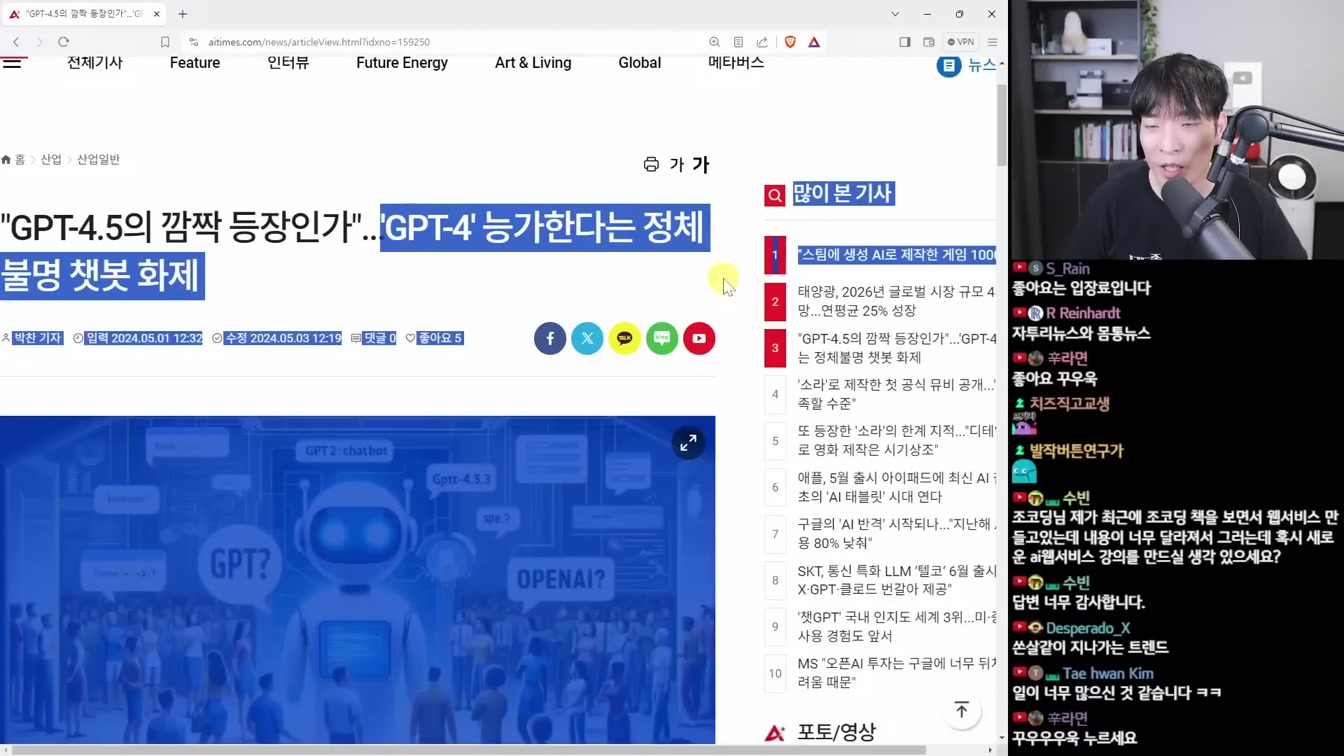Click the VPN button in the toolbar
This screenshot has width=1344, height=756.
tap(961, 42)
